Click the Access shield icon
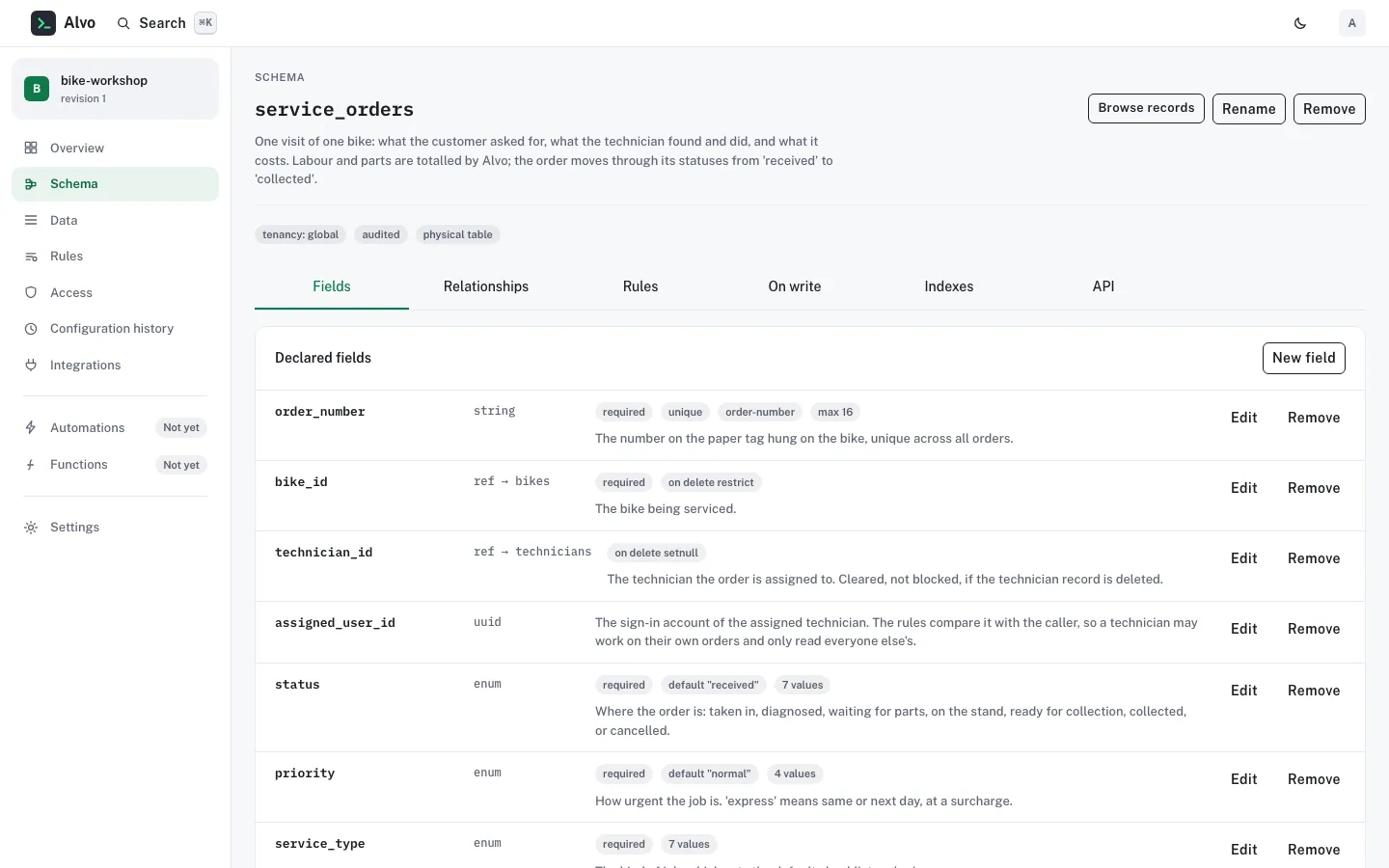Image resolution: width=1389 pixels, height=868 pixels. coord(31,292)
